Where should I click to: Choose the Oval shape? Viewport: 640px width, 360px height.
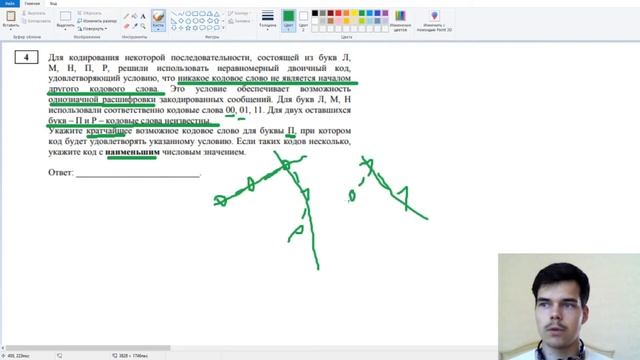coord(188,13)
